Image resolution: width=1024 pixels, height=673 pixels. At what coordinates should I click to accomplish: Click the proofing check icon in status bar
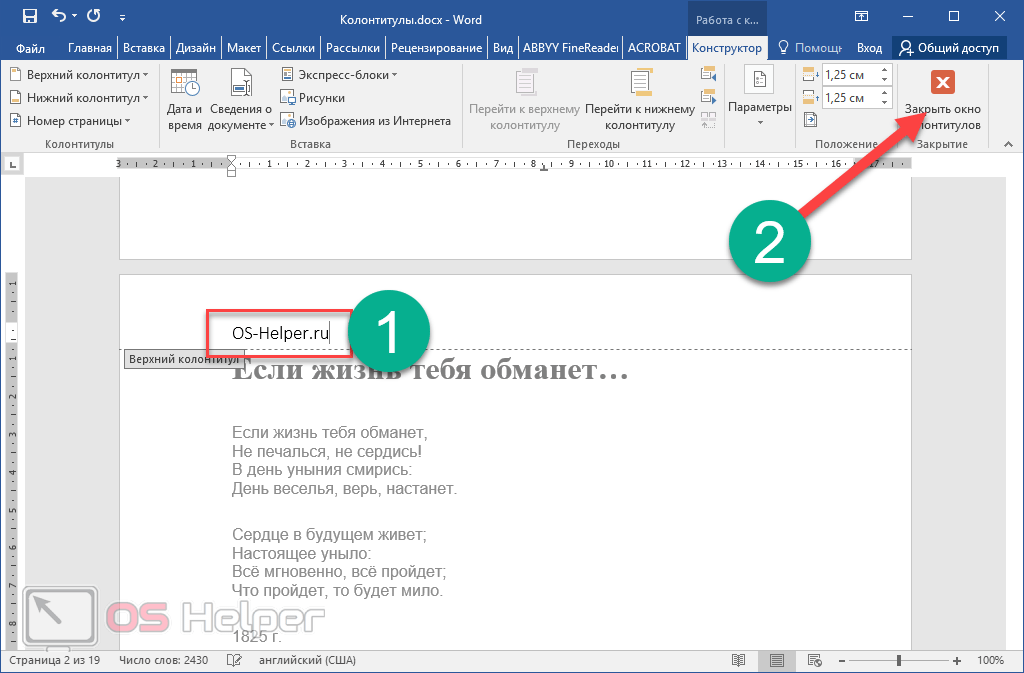[234, 660]
